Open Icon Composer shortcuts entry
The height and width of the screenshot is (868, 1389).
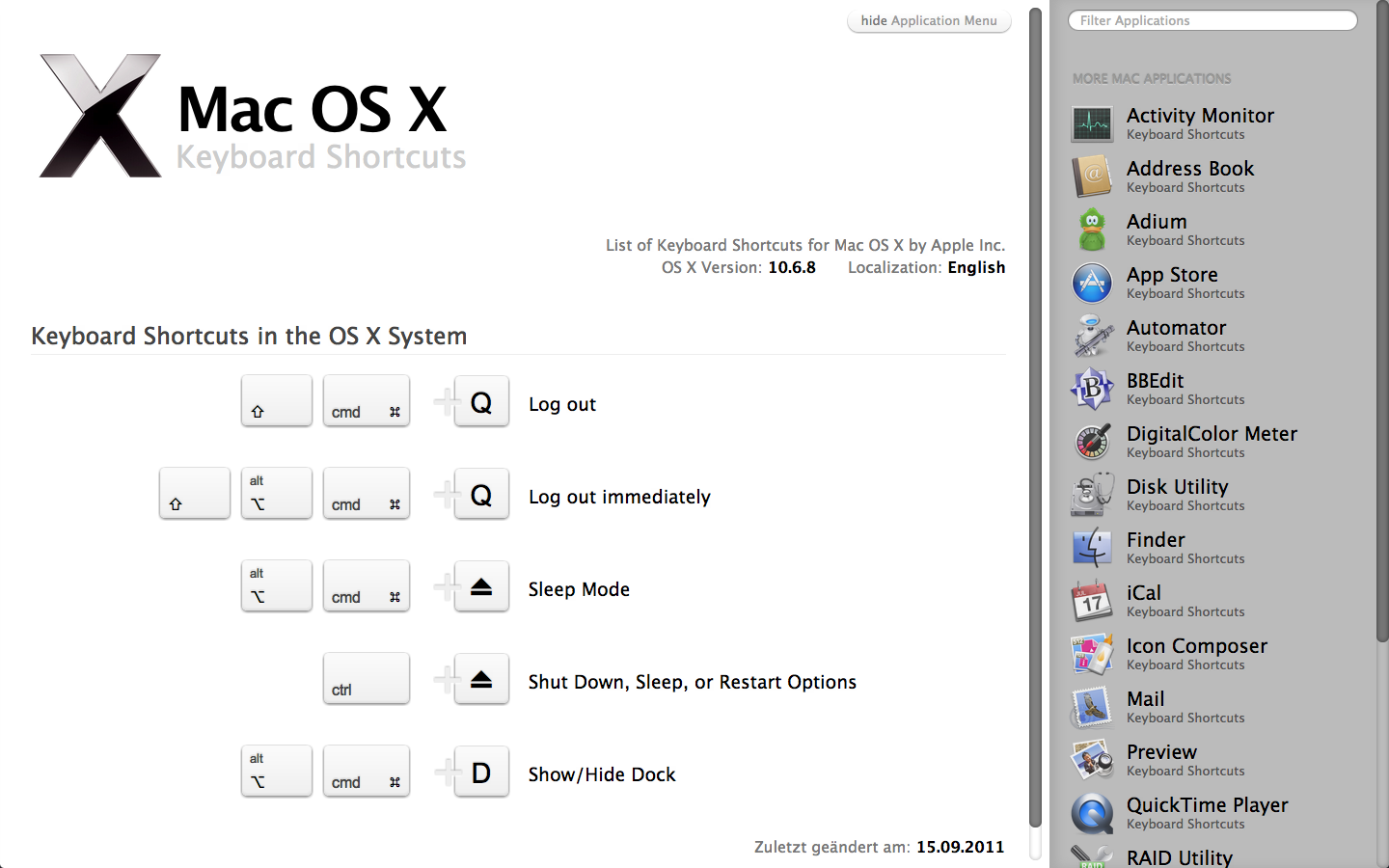click(1197, 654)
